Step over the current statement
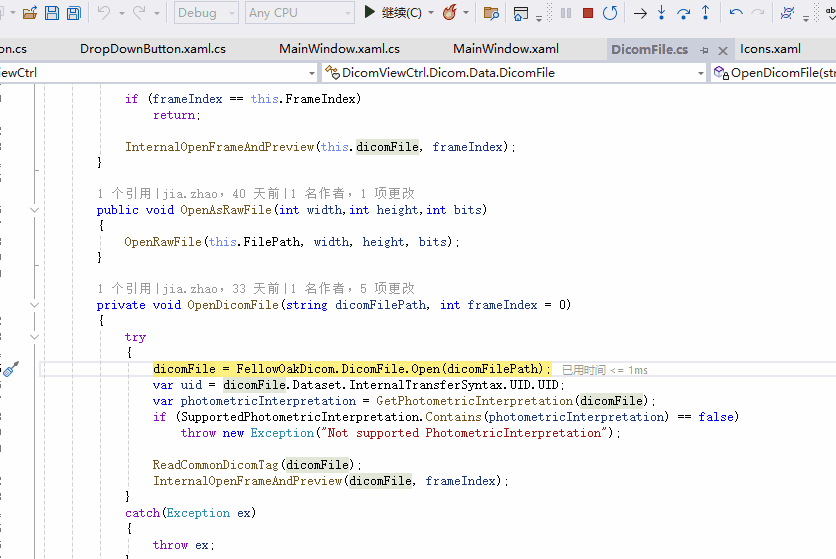The image size is (836, 559). point(684,13)
